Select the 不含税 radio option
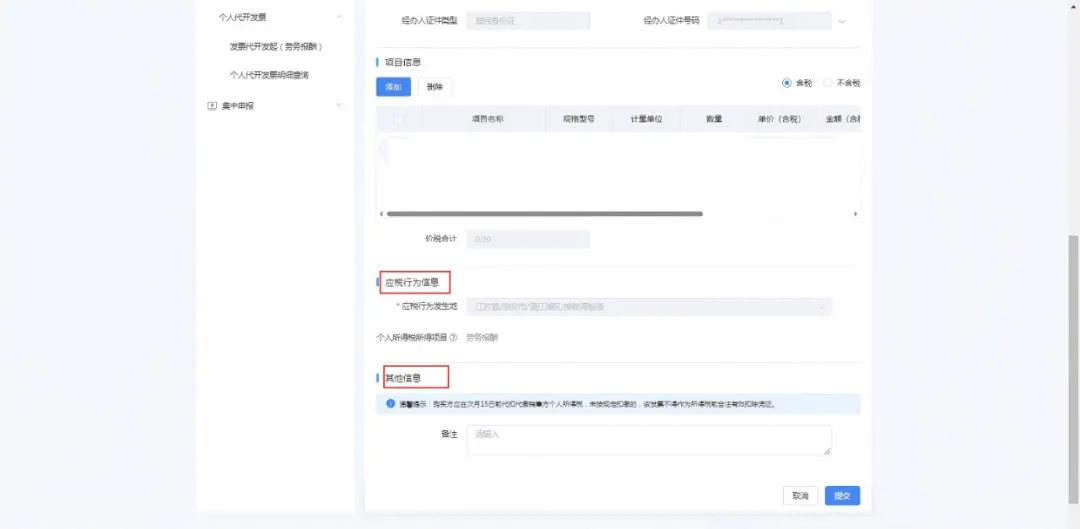This screenshot has height=529, width=1080. point(827,83)
